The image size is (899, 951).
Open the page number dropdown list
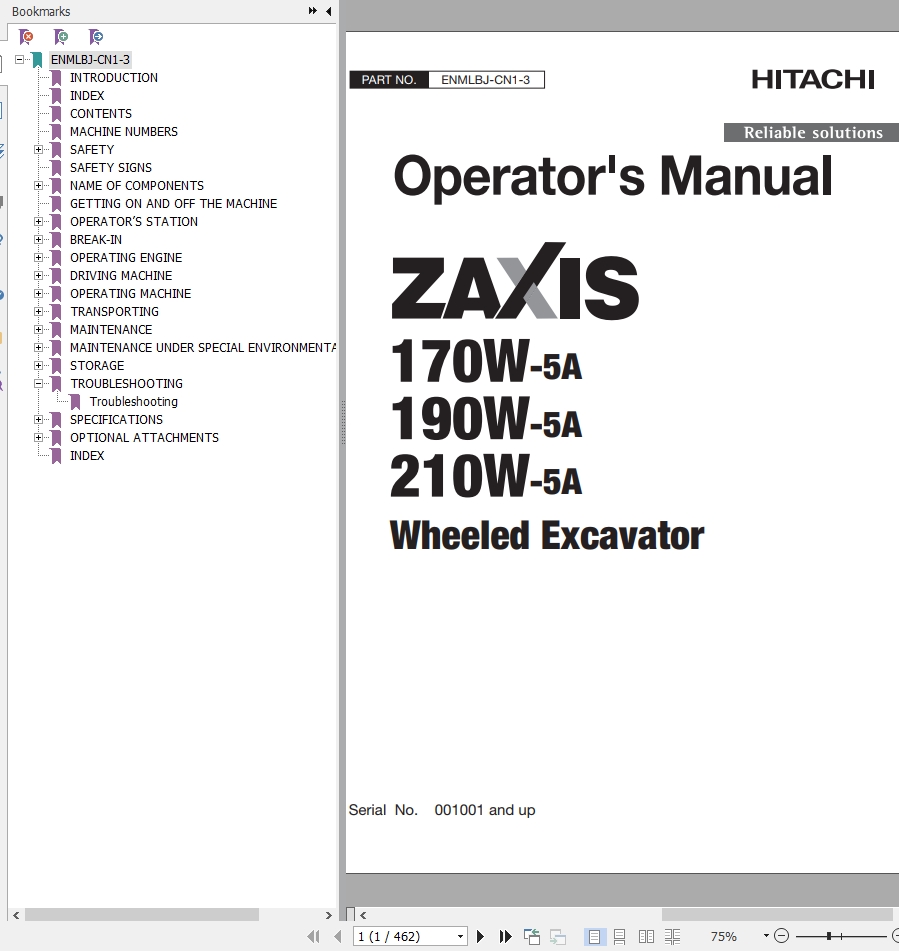460,936
